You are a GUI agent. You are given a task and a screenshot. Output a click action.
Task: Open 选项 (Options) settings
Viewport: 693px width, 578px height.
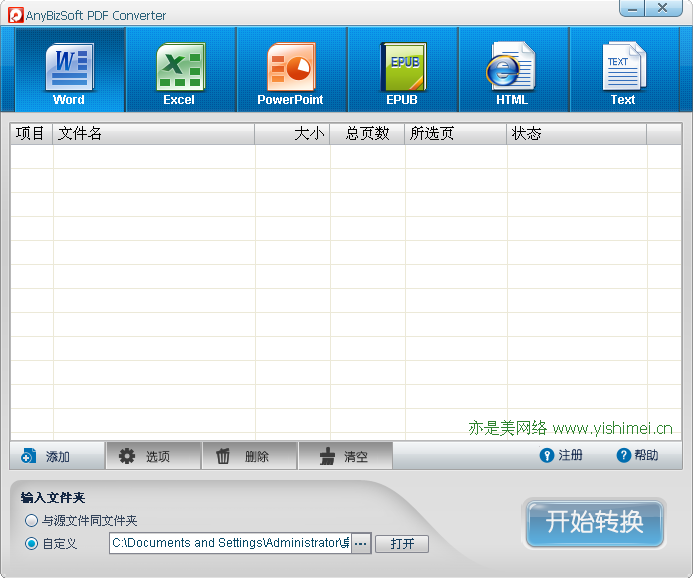153,456
